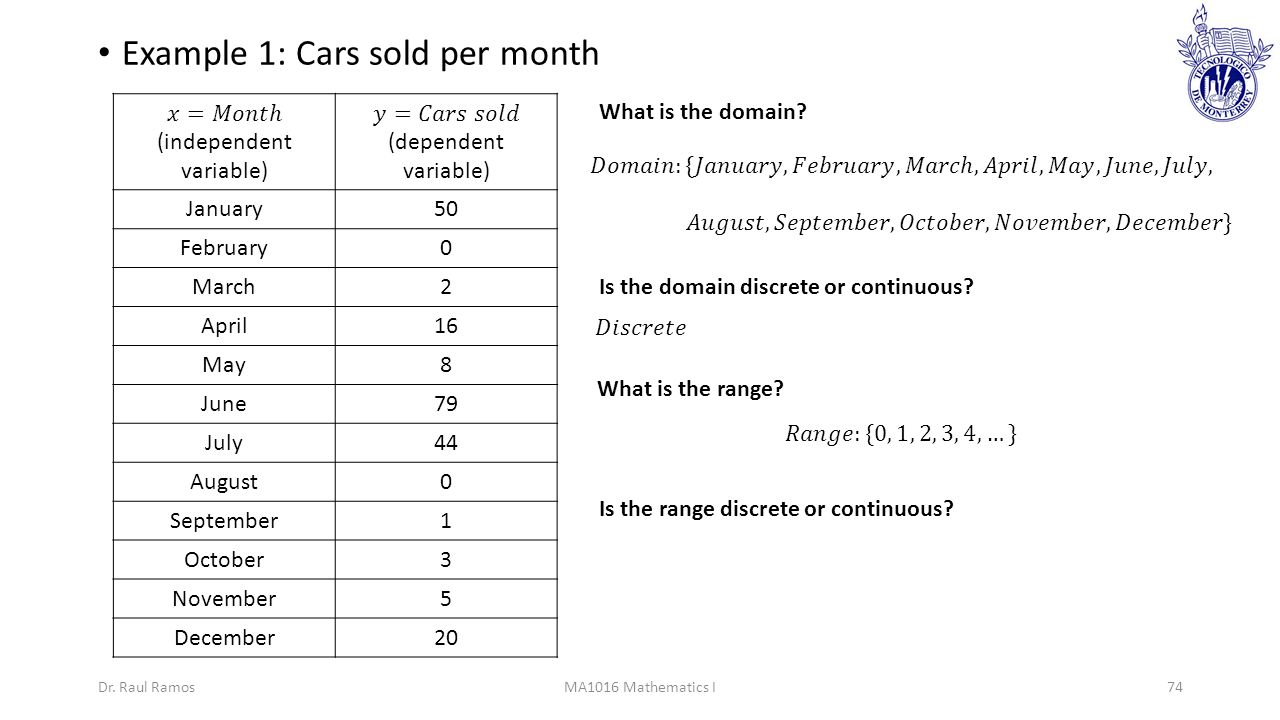Click the 'x = Month' table header cell
The height and width of the screenshot is (720, 1280).
click(224, 141)
